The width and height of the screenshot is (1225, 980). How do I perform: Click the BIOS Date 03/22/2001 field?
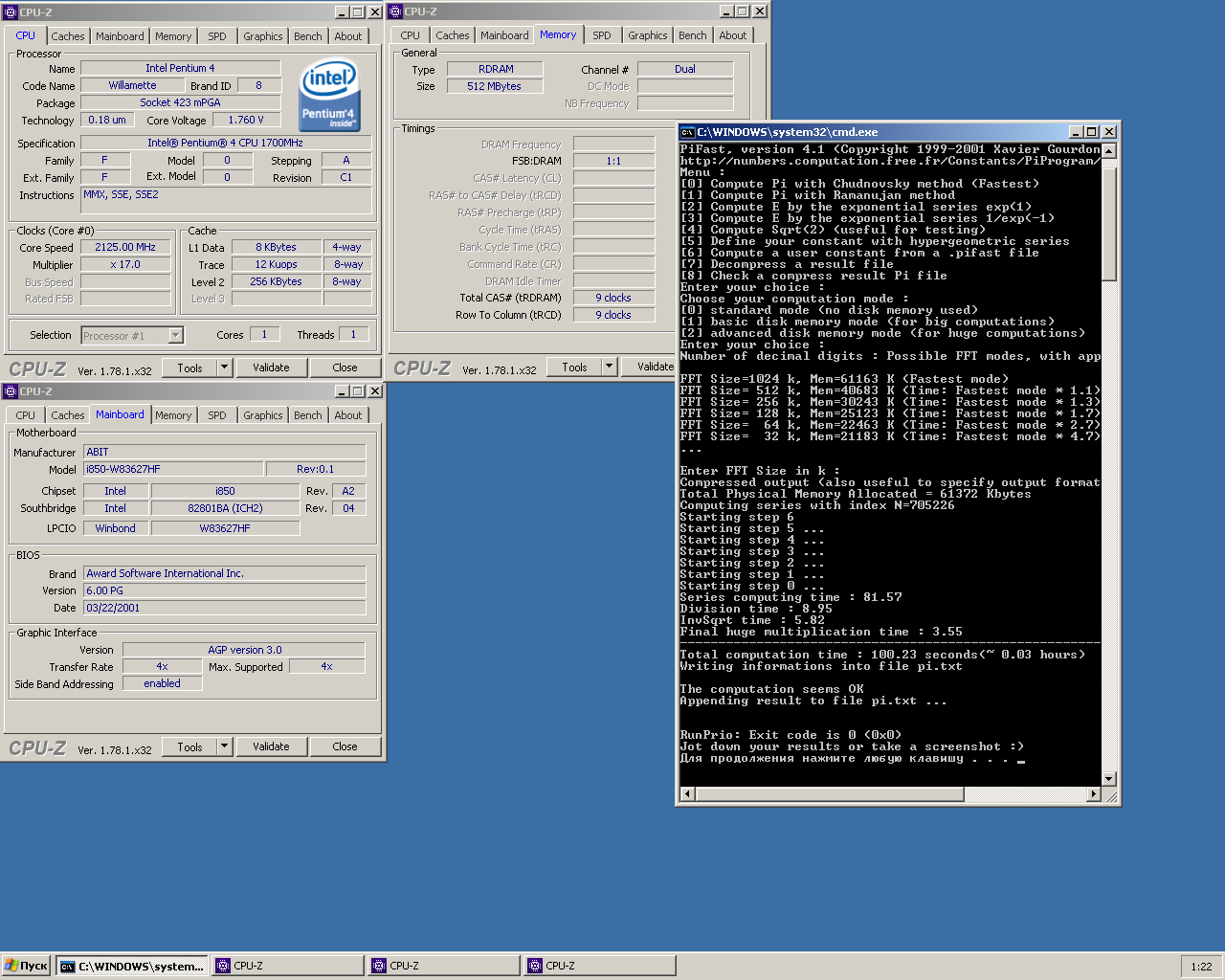tap(224, 608)
